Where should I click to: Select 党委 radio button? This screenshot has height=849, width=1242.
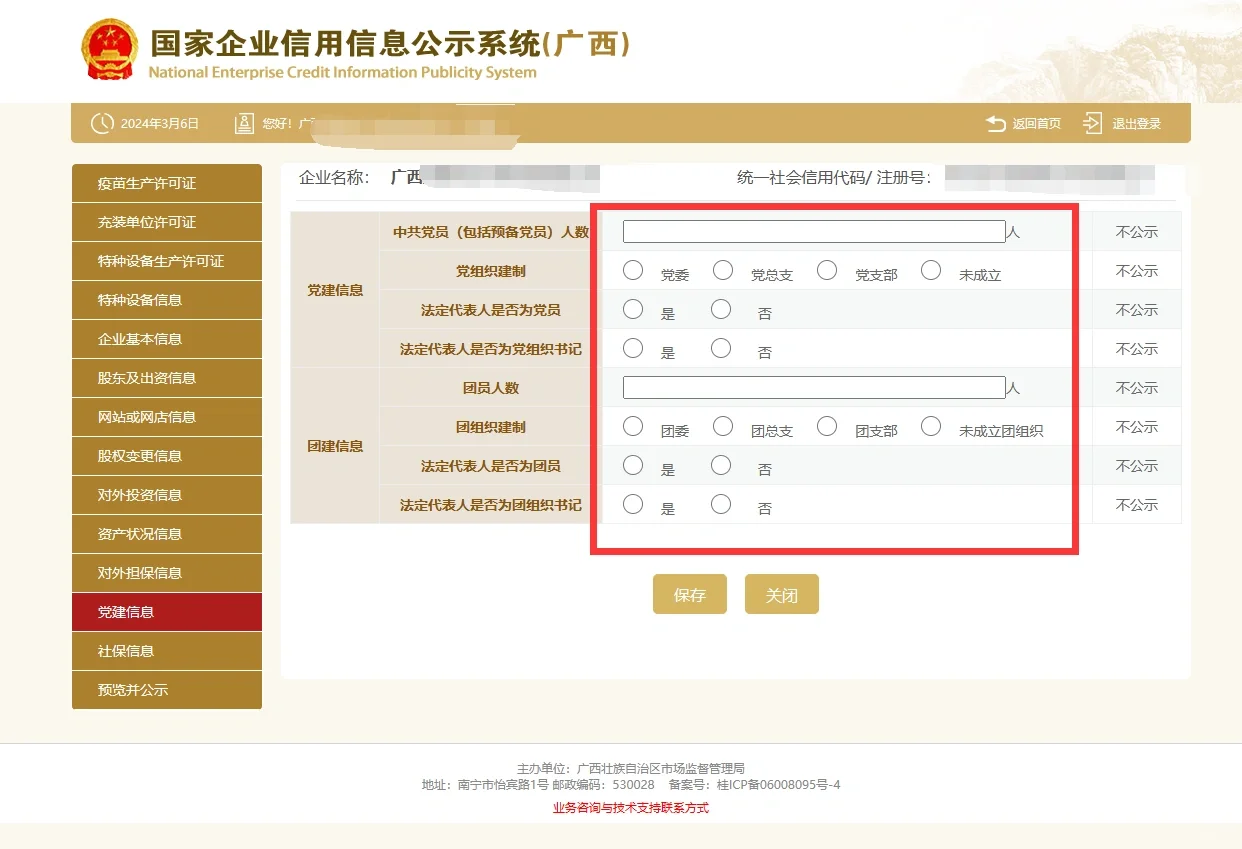632,270
